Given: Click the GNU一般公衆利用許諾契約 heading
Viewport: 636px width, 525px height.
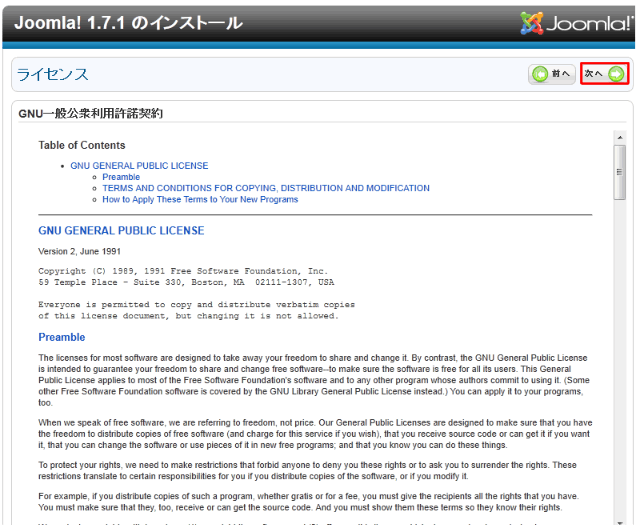Looking at the screenshot, I should pos(90,113).
